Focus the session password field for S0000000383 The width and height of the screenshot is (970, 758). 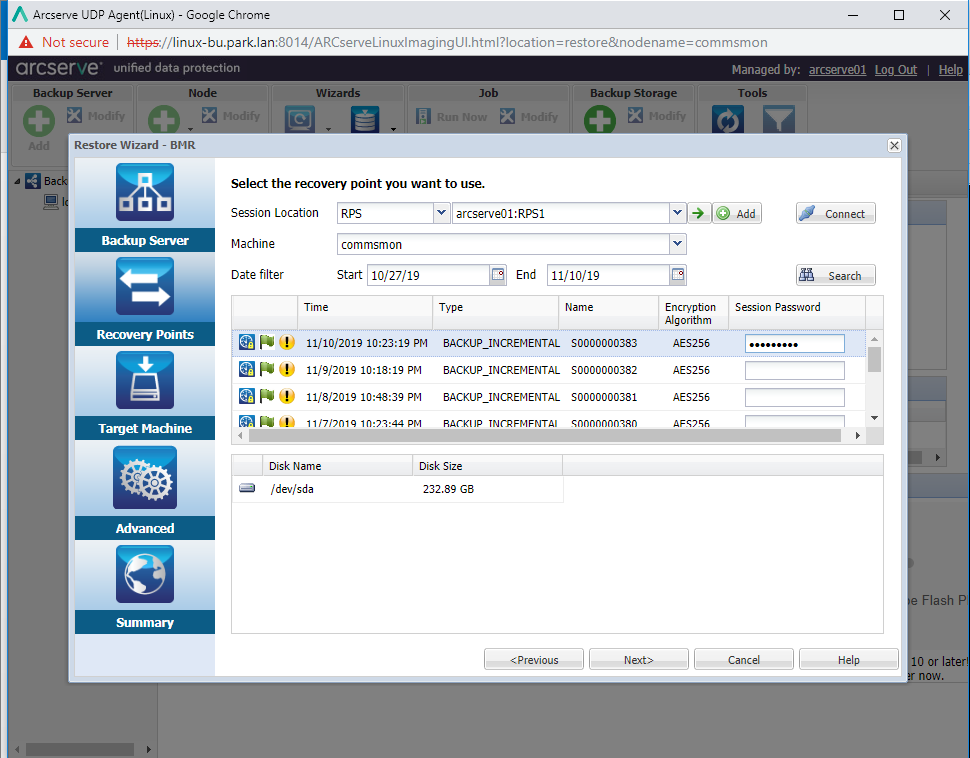point(795,343)
